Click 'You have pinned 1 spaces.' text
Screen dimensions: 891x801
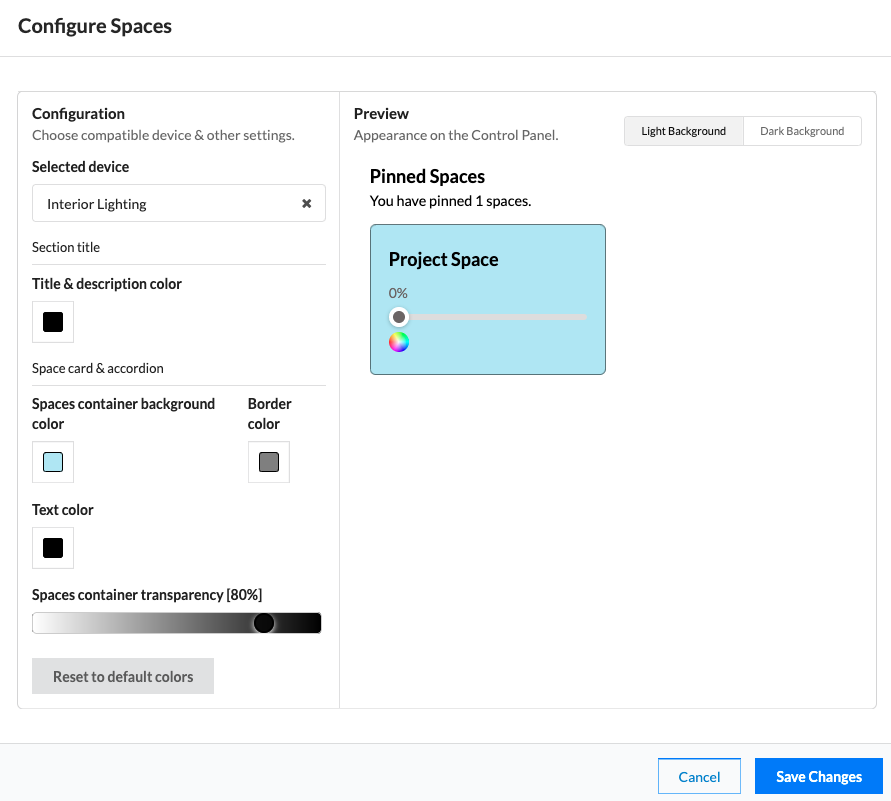tap(451, 201)
